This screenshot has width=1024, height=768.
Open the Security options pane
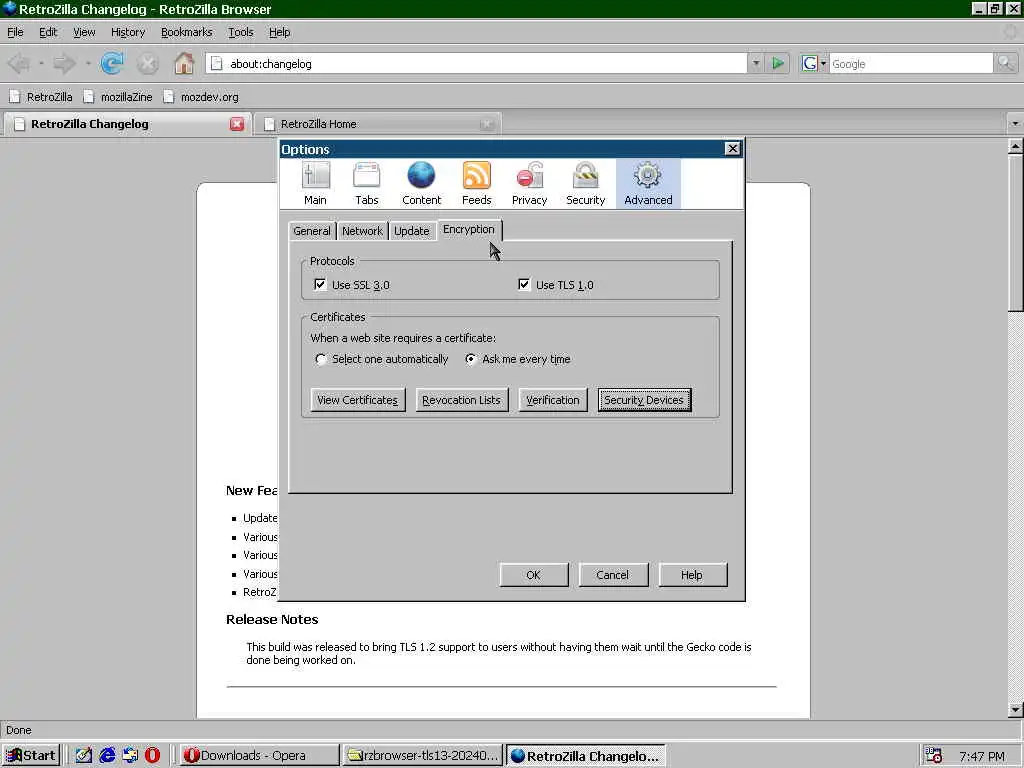coord(585,184)
